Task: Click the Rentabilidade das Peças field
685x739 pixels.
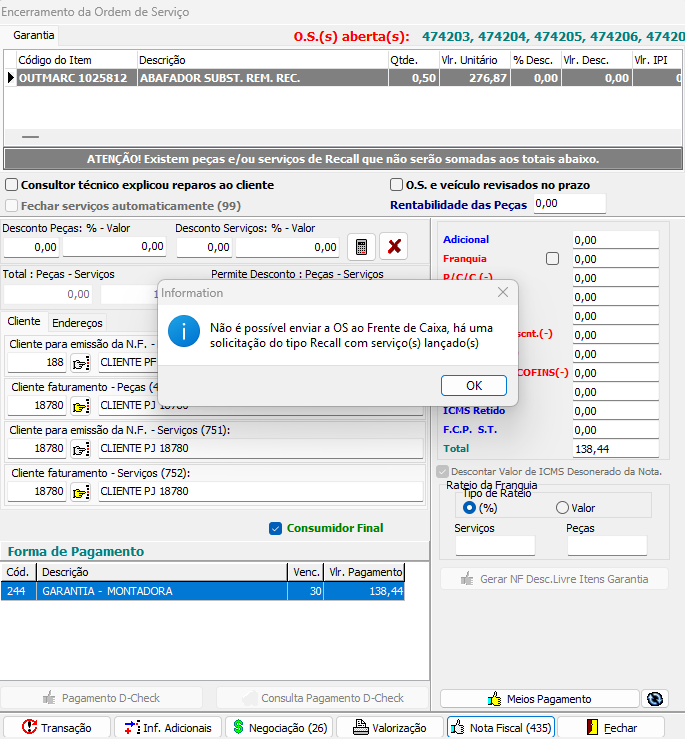Action: pyautogui.click(x=569, y=204)
